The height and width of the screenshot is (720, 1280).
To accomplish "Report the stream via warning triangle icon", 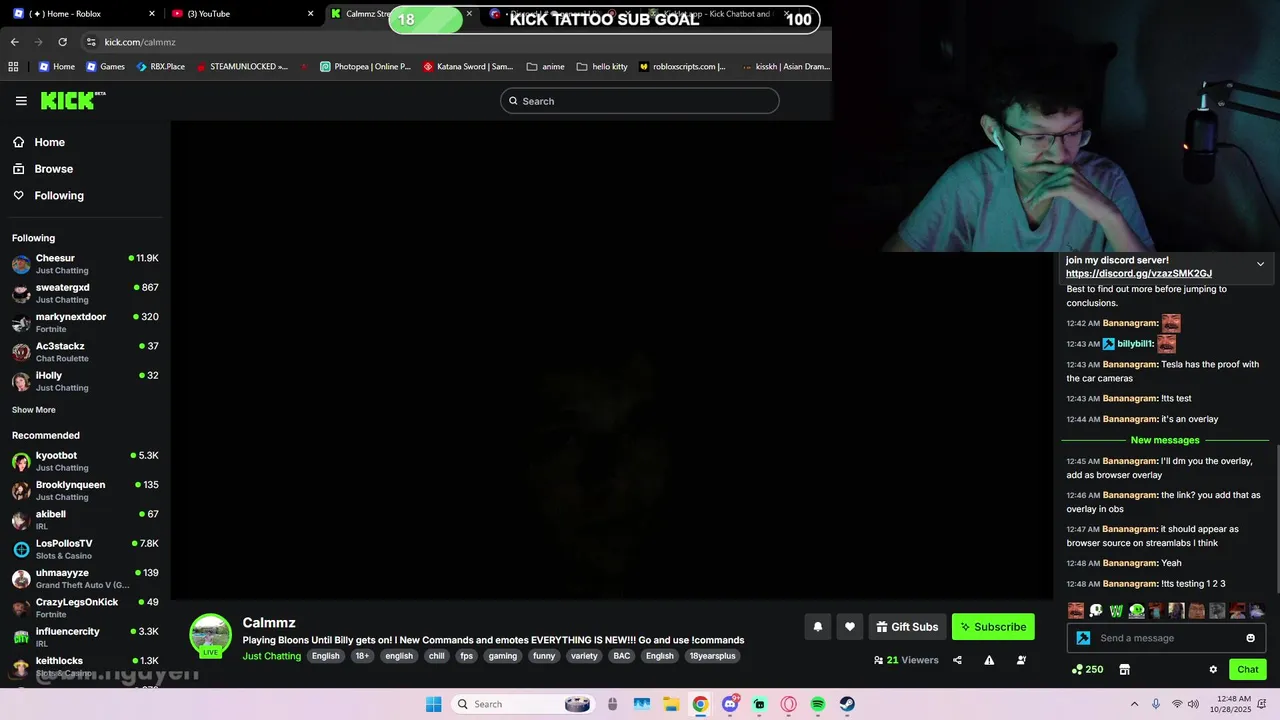I will click(x=989, y=660).
